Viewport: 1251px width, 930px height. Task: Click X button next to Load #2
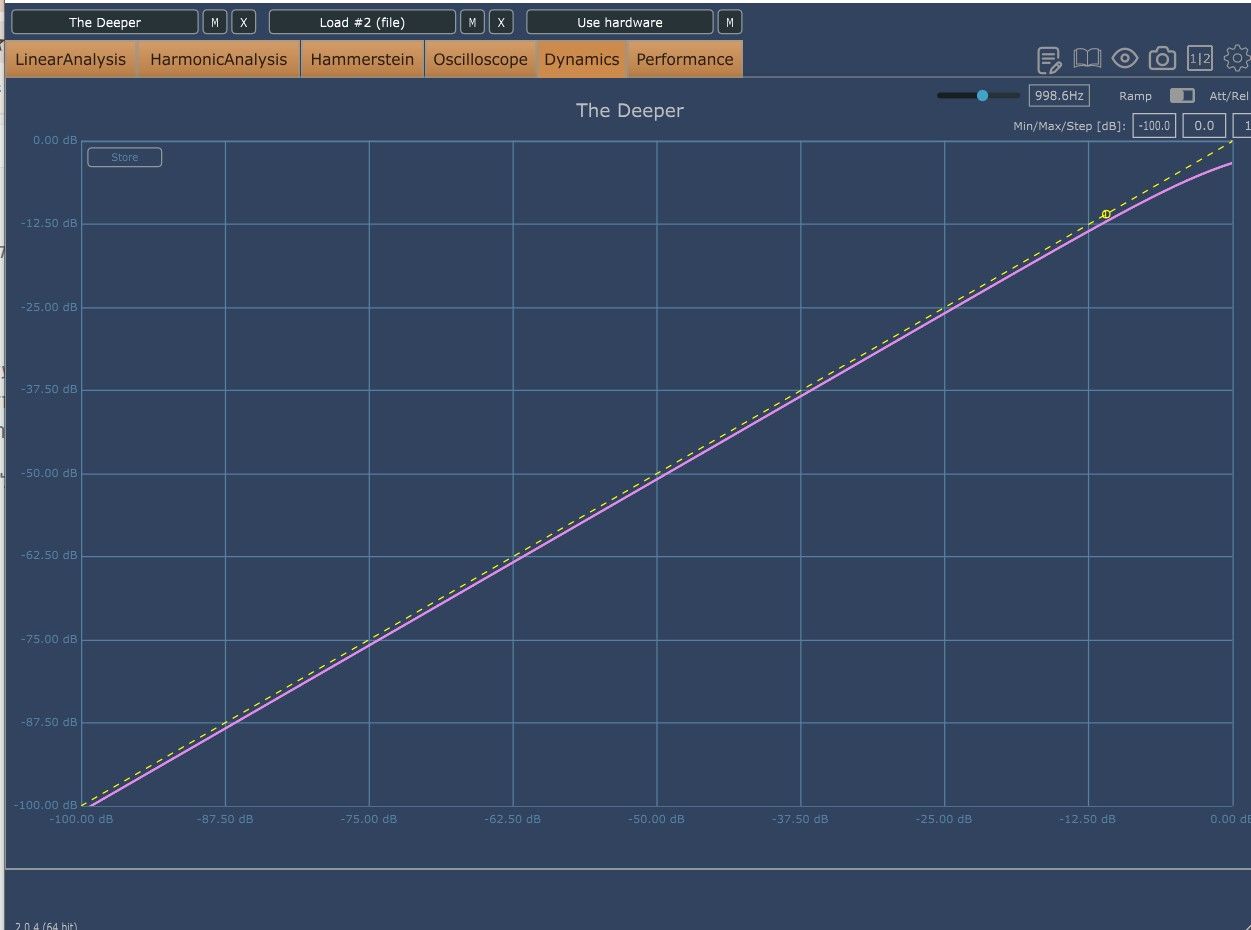tap(501, 22)
